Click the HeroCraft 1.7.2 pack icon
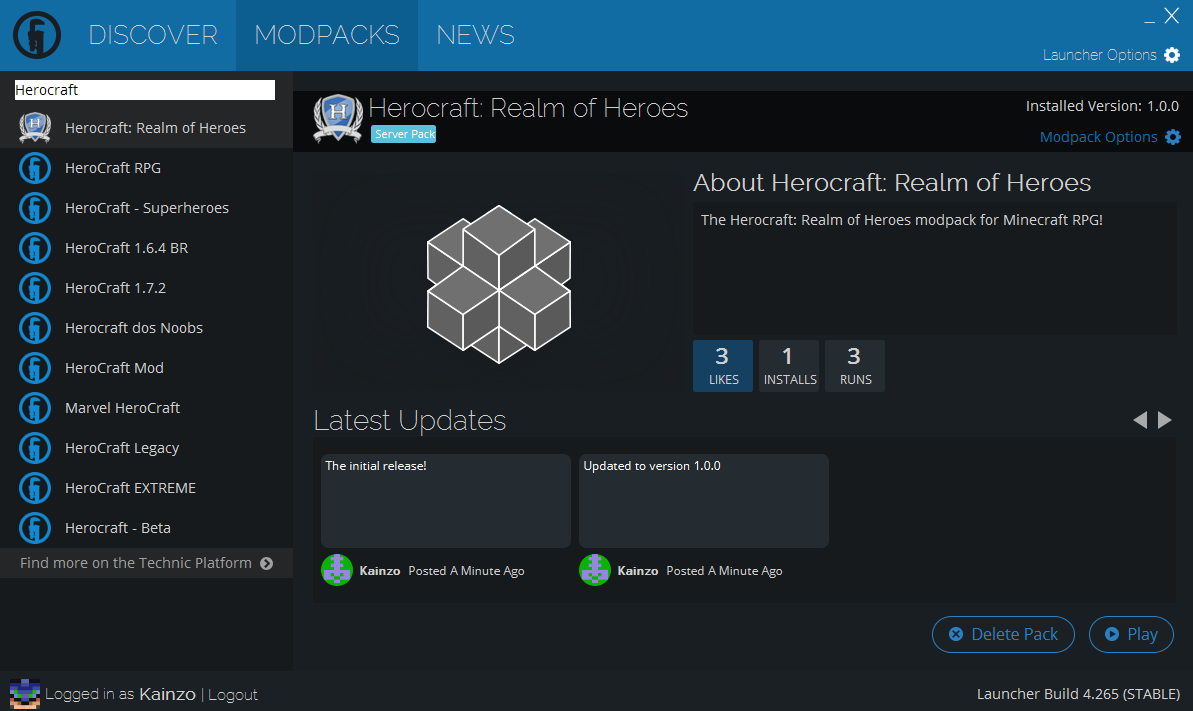 (x=35, y=288)
